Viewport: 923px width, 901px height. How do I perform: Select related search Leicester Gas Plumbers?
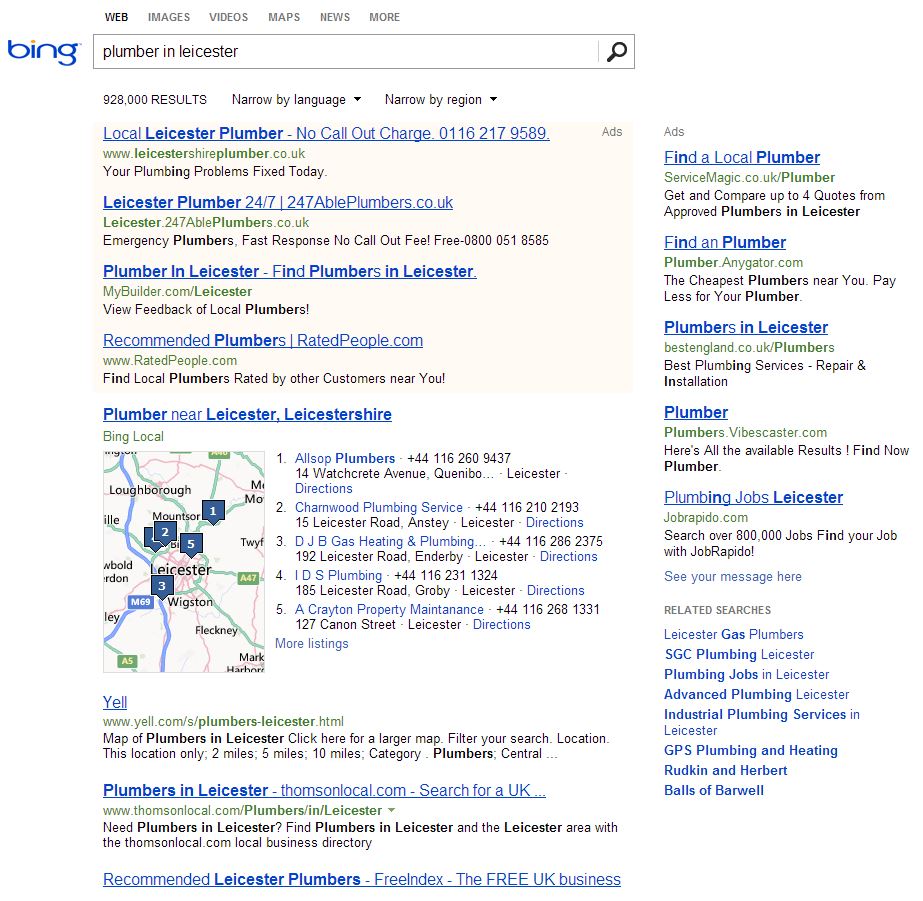coord(733,634)
